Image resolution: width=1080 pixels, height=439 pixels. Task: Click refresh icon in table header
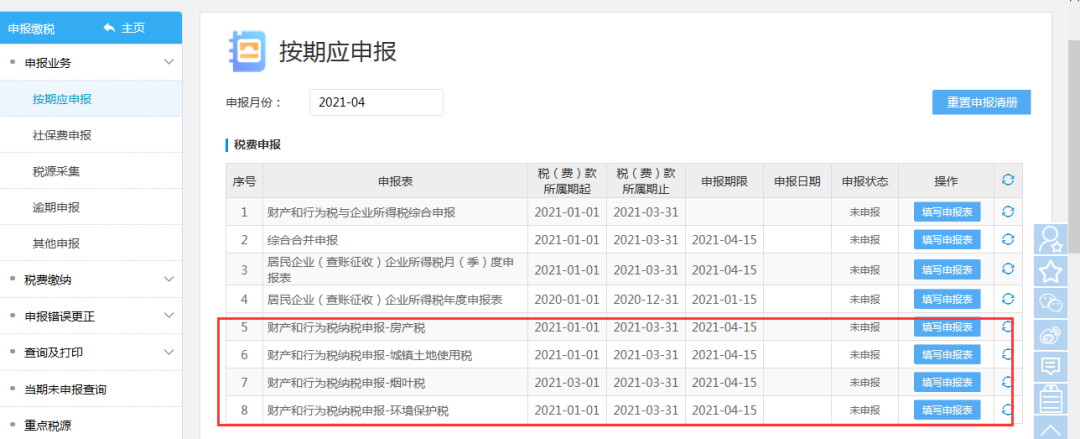1008,181
